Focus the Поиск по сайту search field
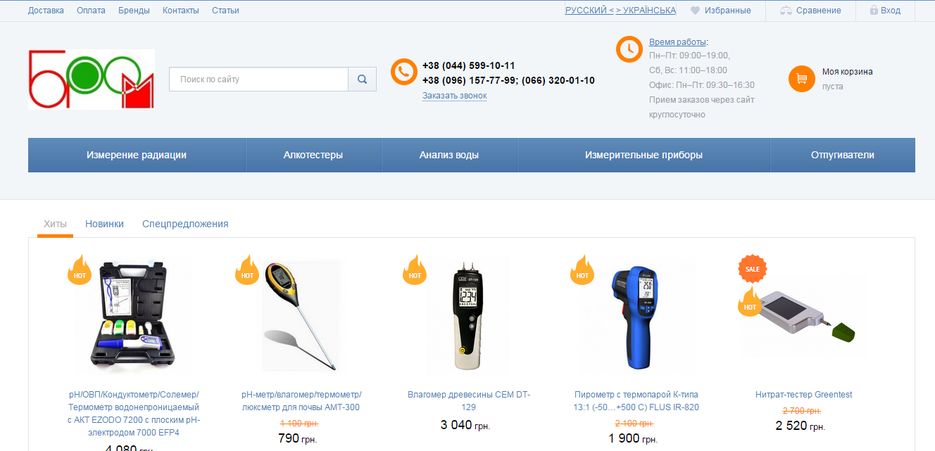 click(259, 79)
